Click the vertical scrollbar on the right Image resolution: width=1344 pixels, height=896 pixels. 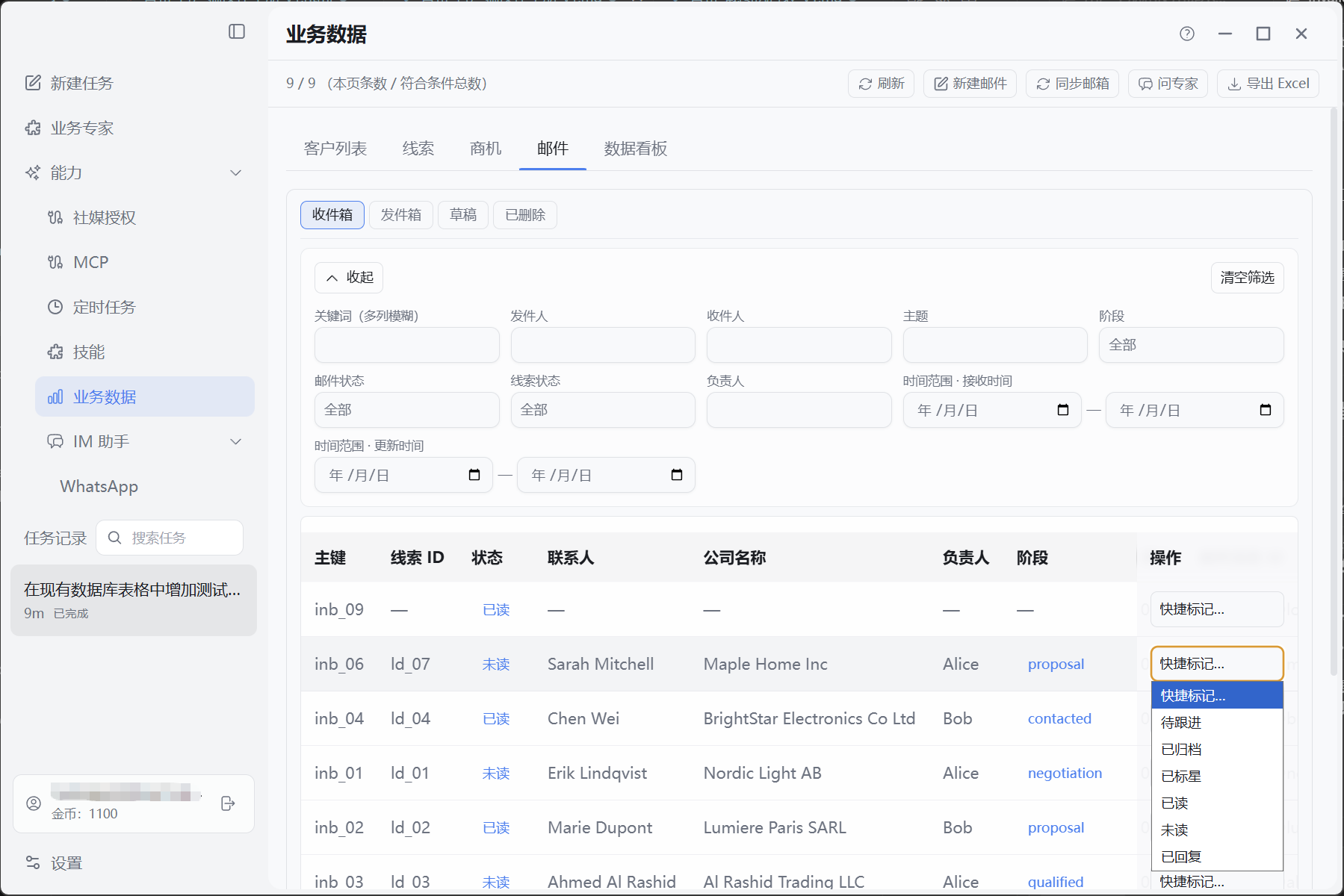(x=1334, y=392)
